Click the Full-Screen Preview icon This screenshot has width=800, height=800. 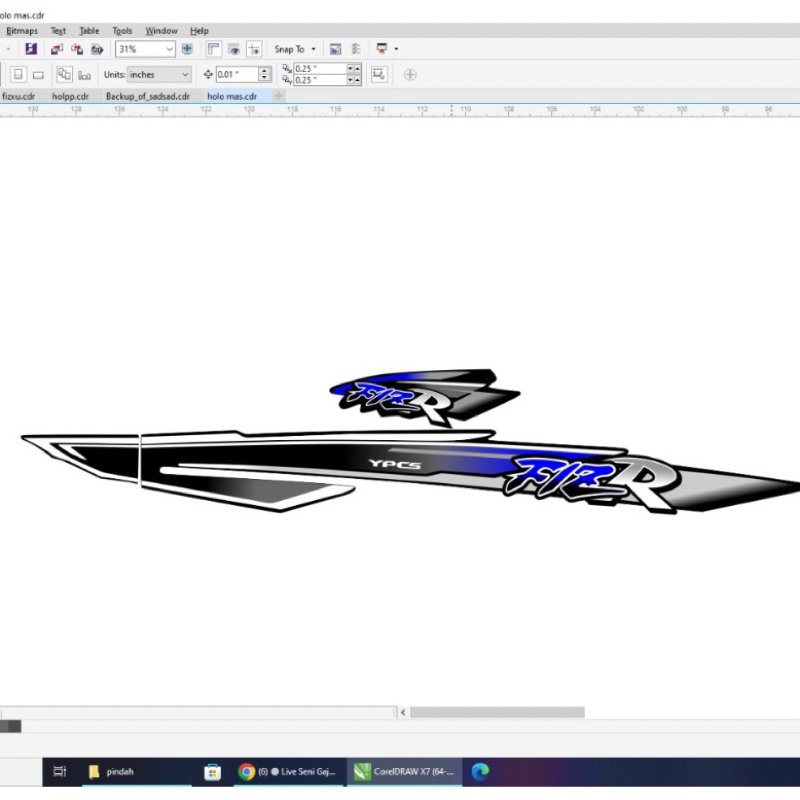point(187,49)
